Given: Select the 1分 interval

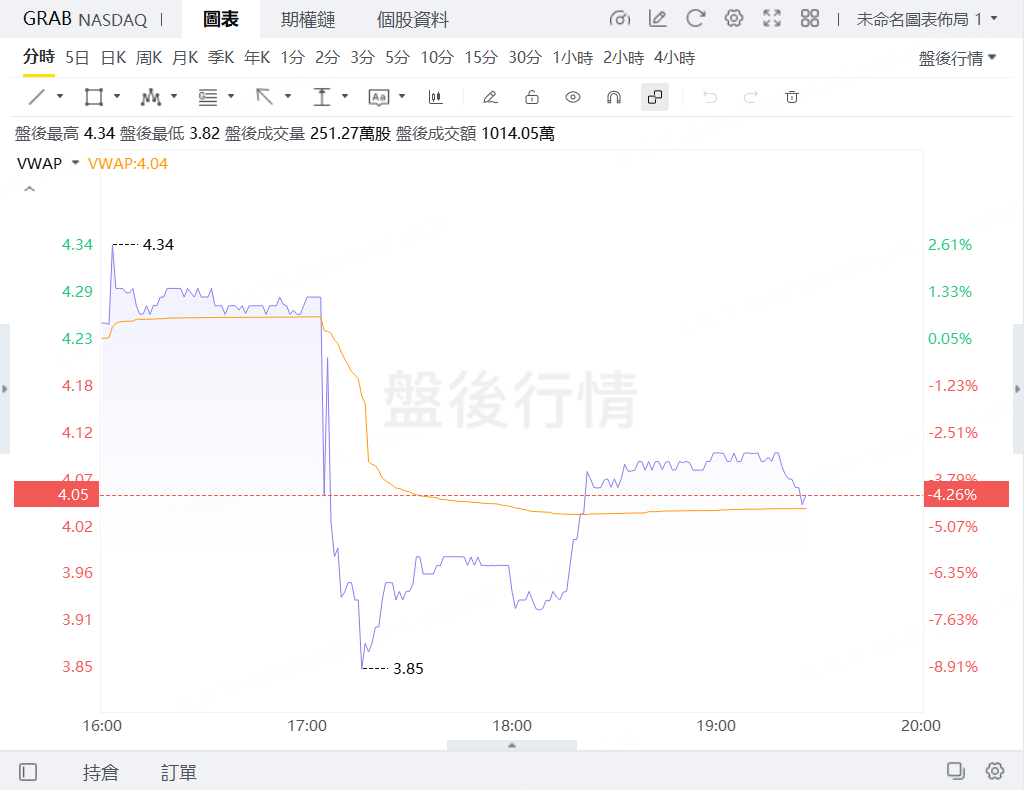Looking at the screenshot, I should tap(293, 58).
